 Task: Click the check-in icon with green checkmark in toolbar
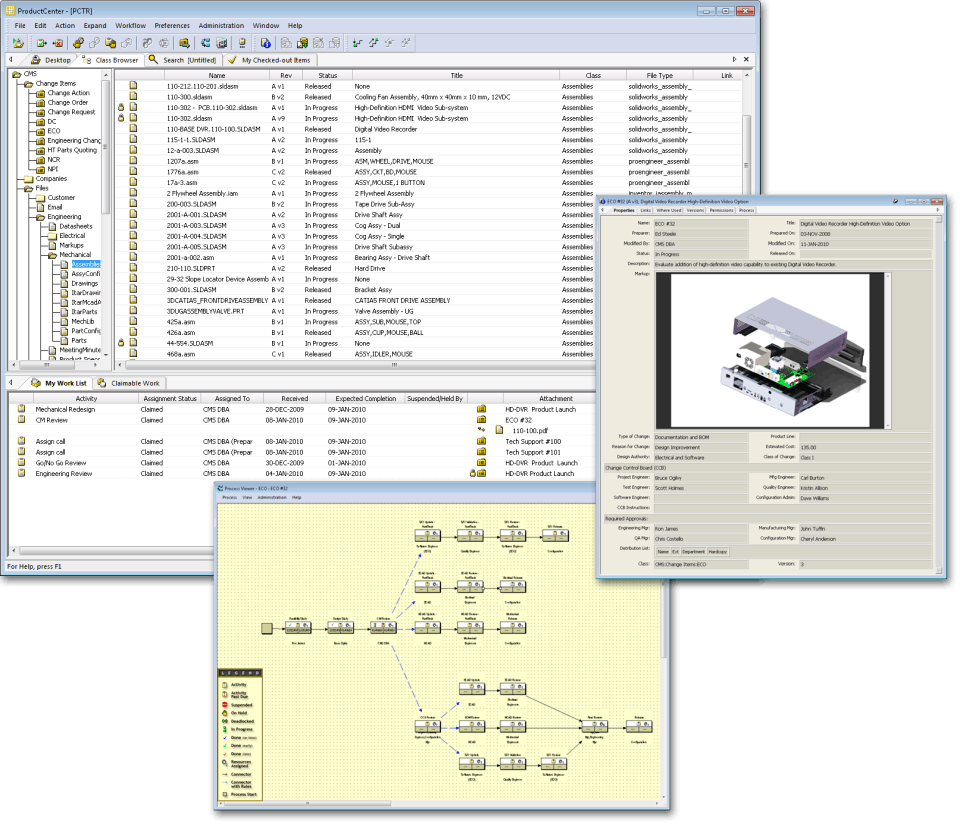42,43
